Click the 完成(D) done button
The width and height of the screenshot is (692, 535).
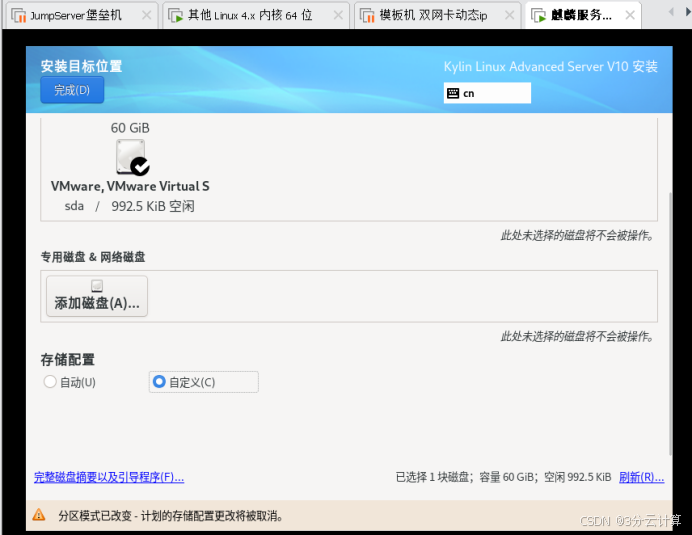click(x=72, y=90)
